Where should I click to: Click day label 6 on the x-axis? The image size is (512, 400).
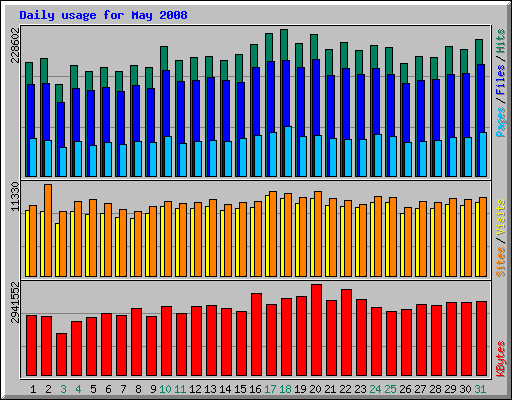pos(108,389)
